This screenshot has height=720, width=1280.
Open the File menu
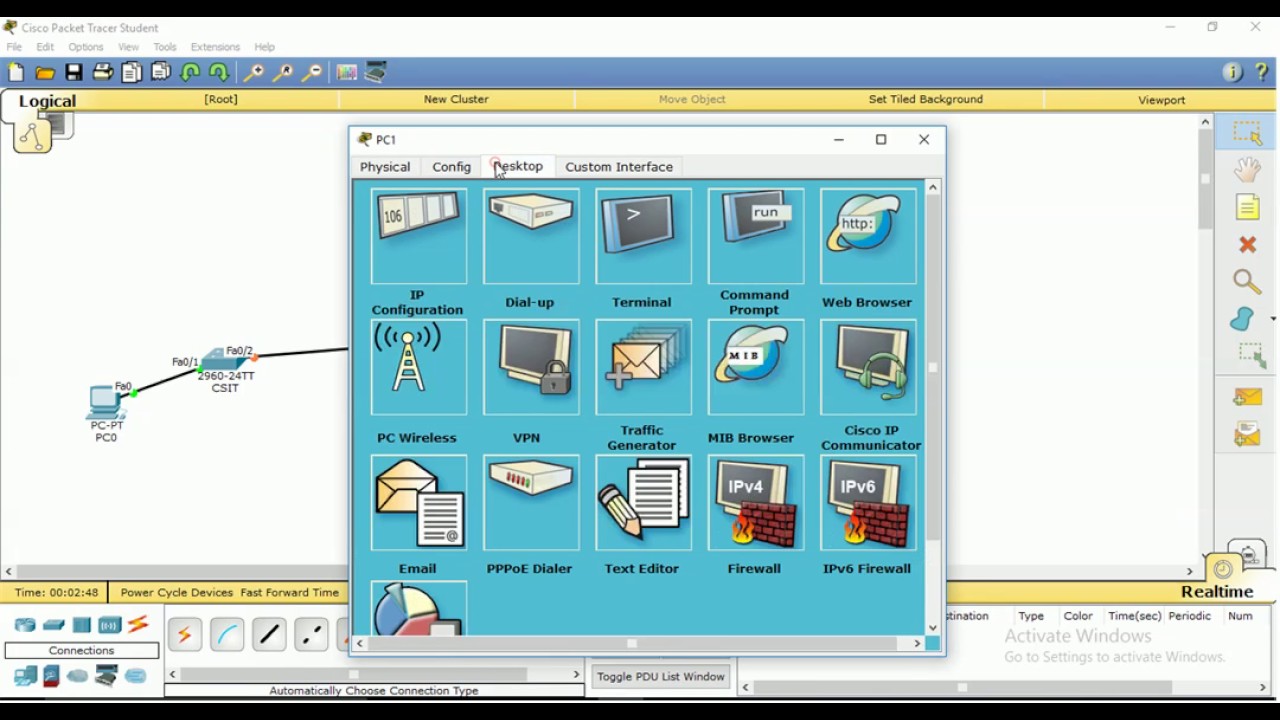(x=14, y=47)
